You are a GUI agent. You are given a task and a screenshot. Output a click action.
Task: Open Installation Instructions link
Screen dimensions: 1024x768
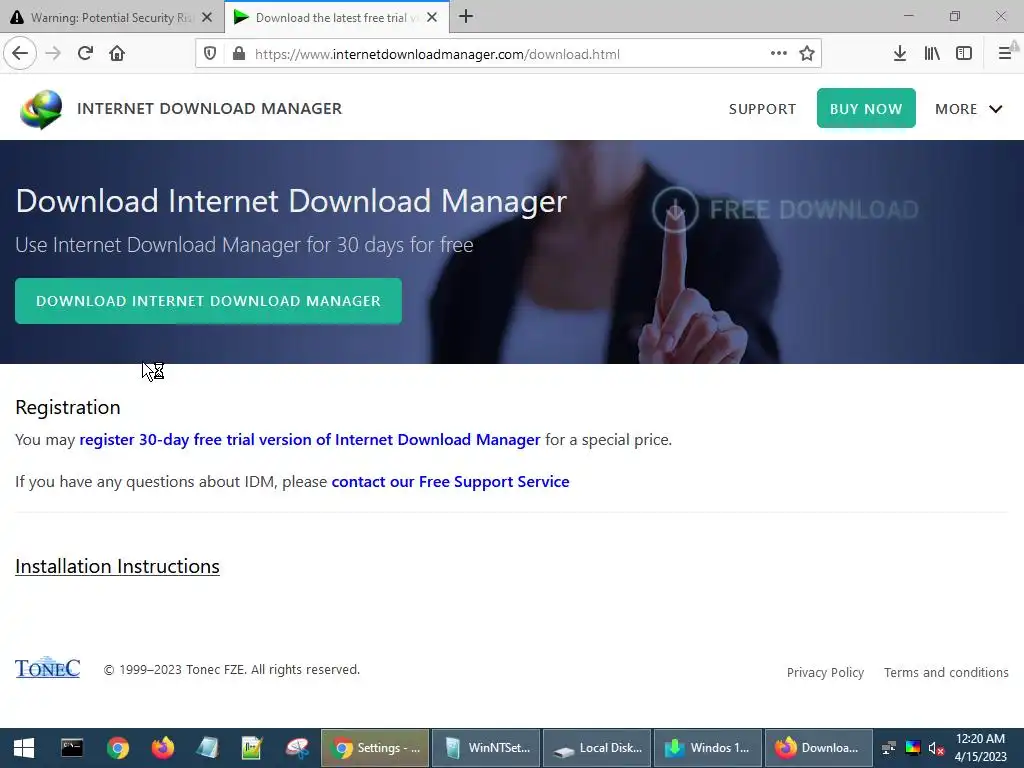tap(118, 566)
